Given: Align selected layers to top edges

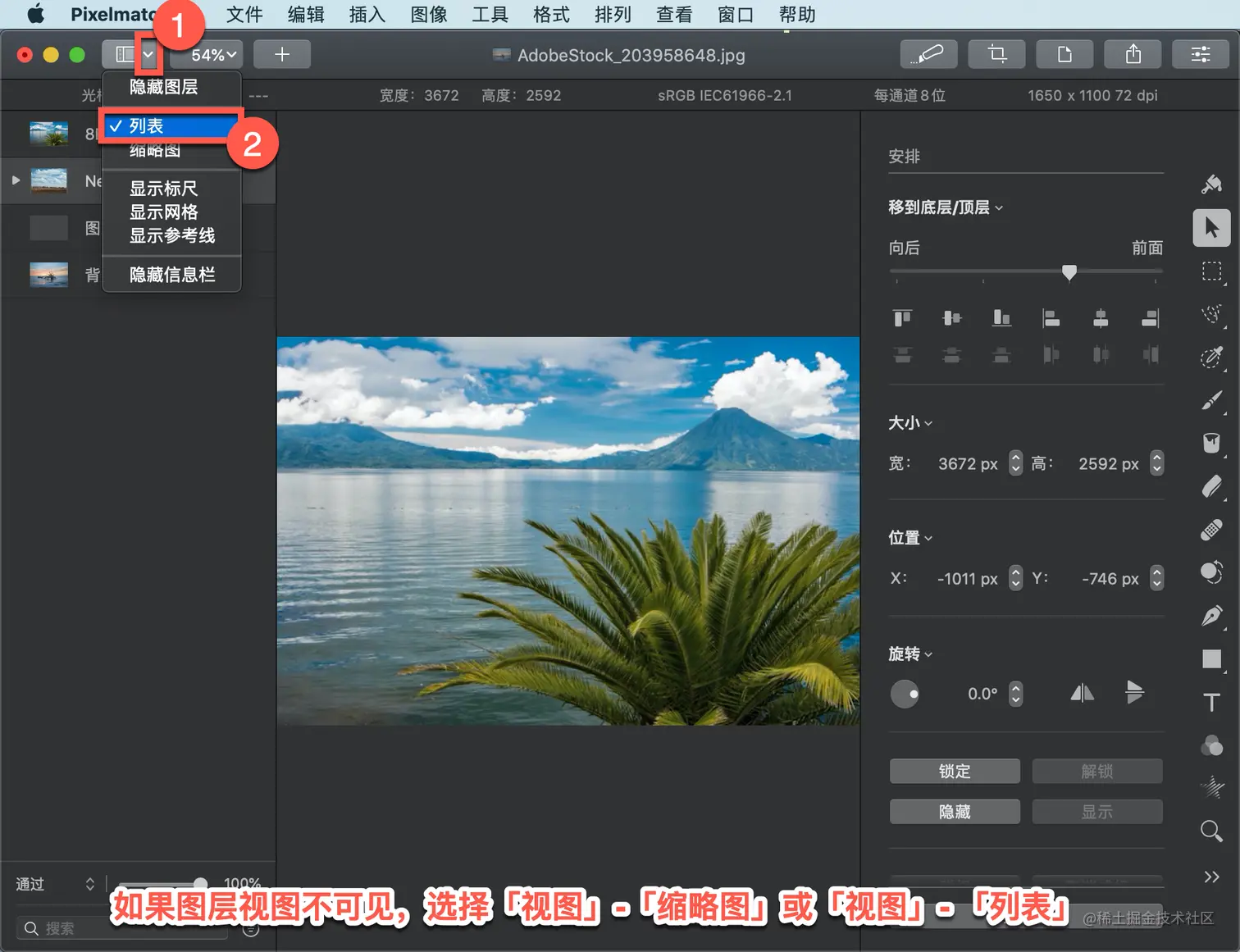Looking at the screenshot, I should tap(902, 318).
